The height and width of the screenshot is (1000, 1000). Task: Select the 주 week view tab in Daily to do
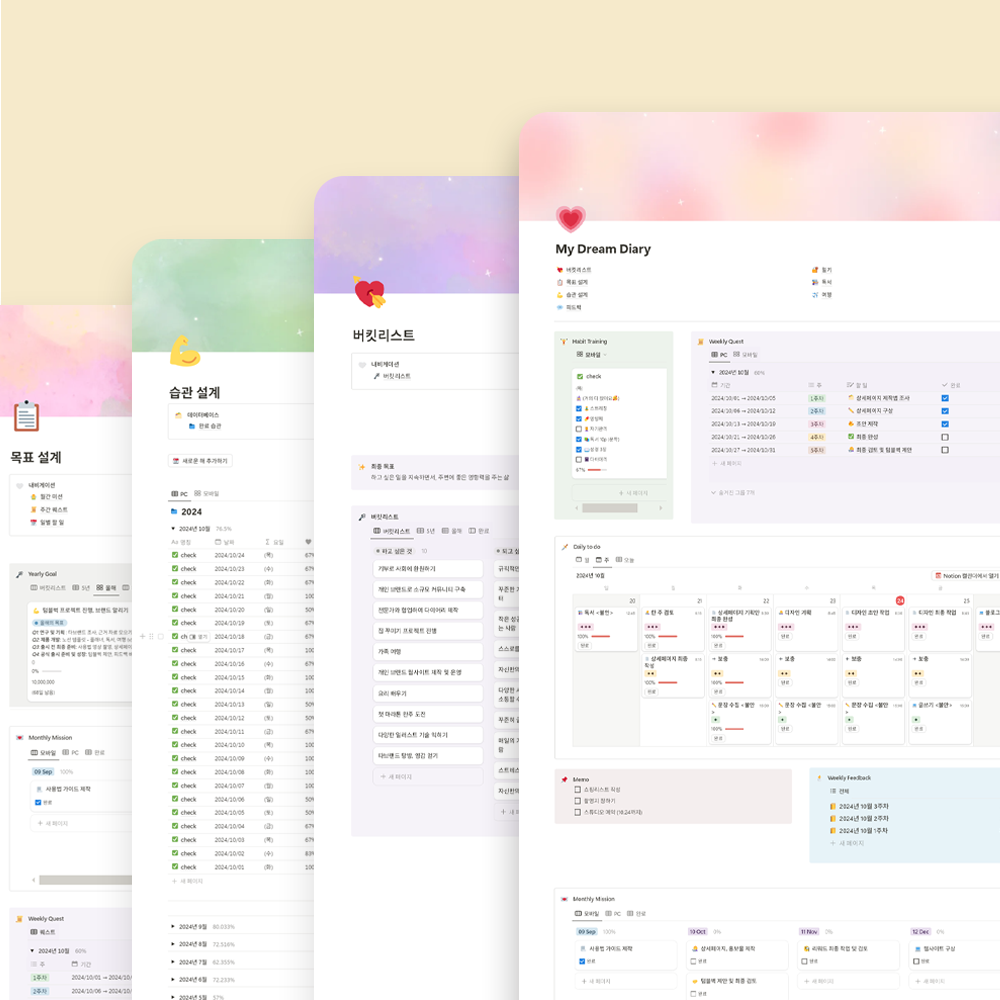click(x=603, y=560)
